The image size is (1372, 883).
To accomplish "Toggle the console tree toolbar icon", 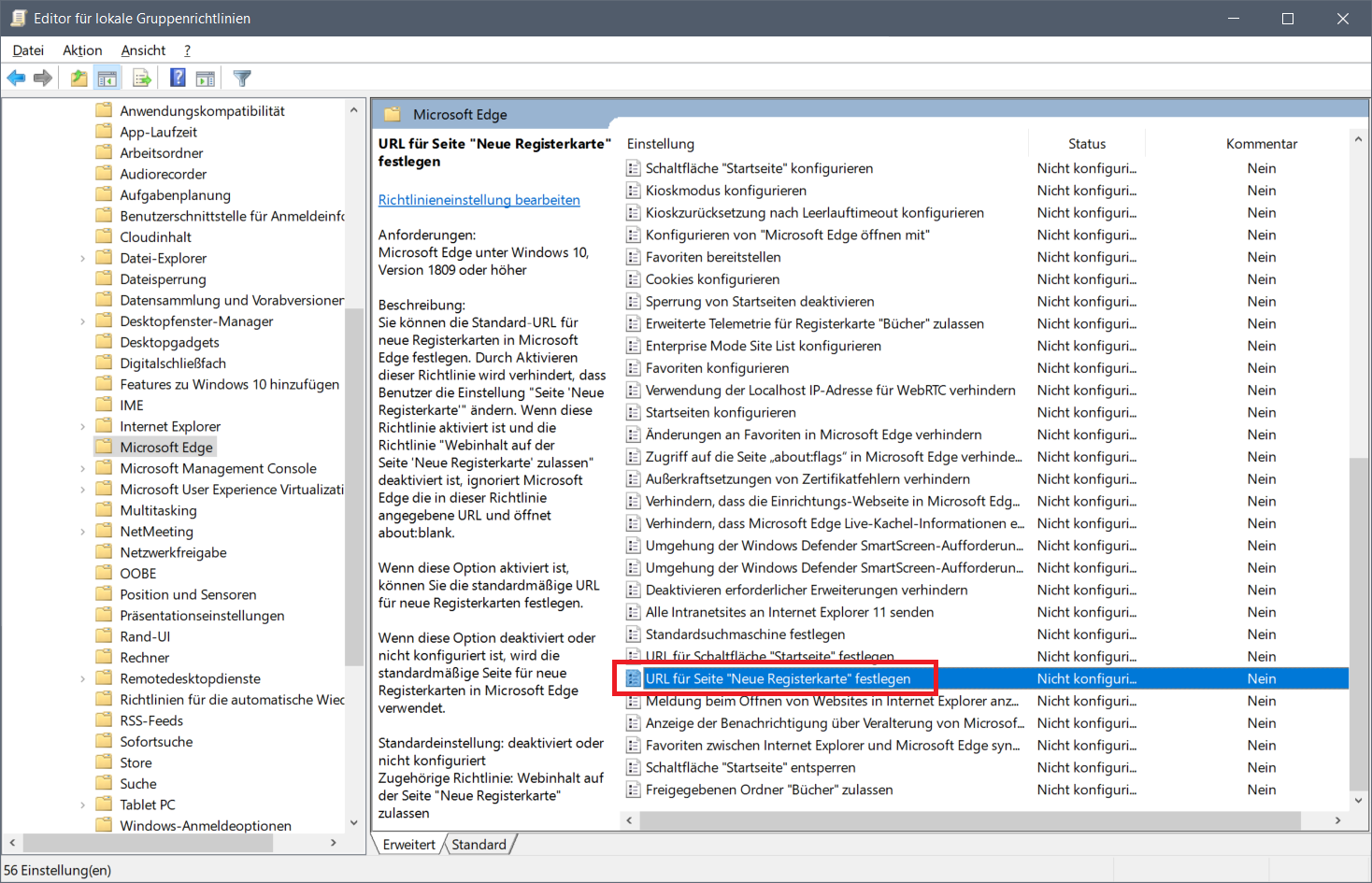I will [x=107, y=78].
